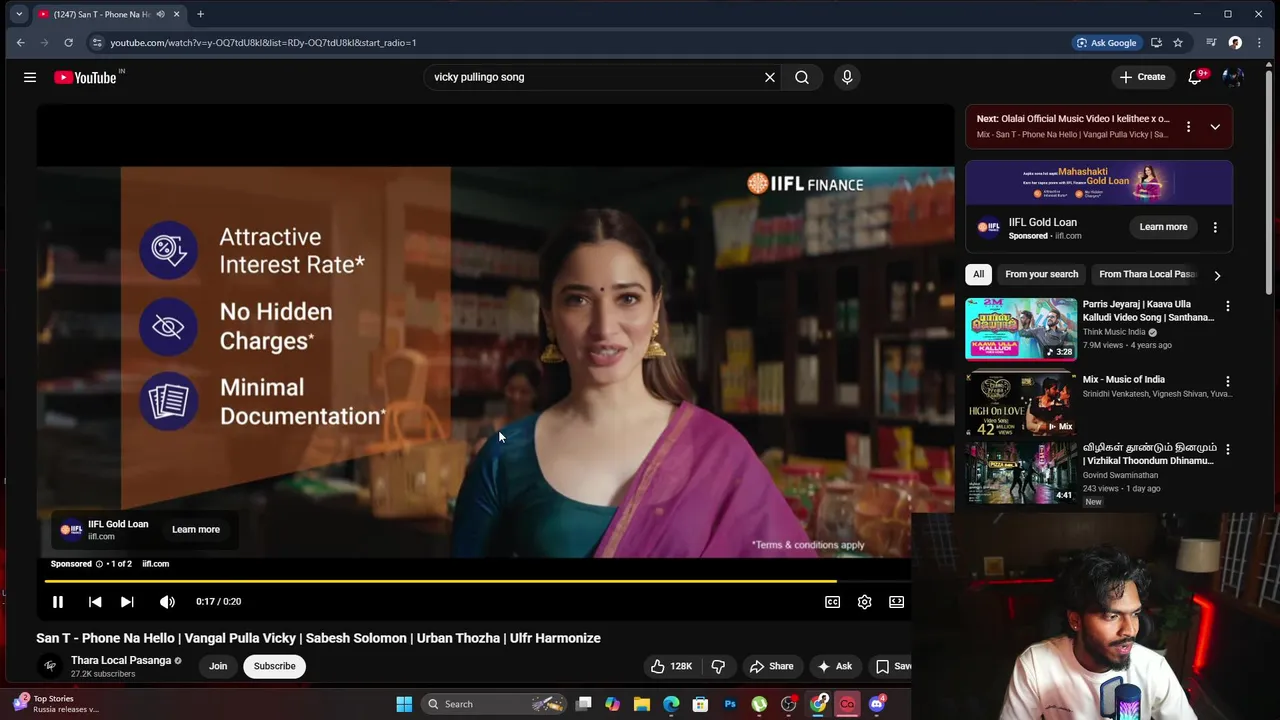Open the Chrome three-dot menu
1280x720 pixels.
(x=1258, y=43)
